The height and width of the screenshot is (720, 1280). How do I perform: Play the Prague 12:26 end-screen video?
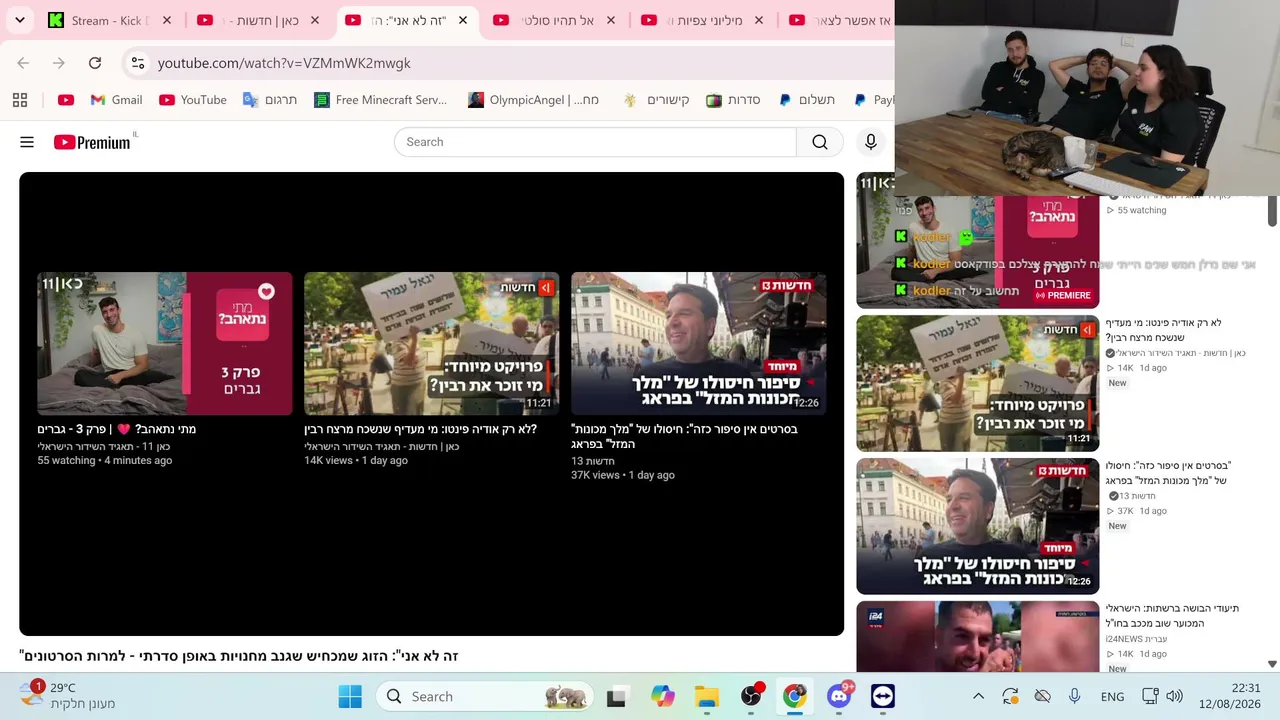pyautogui.click(x=699, y=343)
